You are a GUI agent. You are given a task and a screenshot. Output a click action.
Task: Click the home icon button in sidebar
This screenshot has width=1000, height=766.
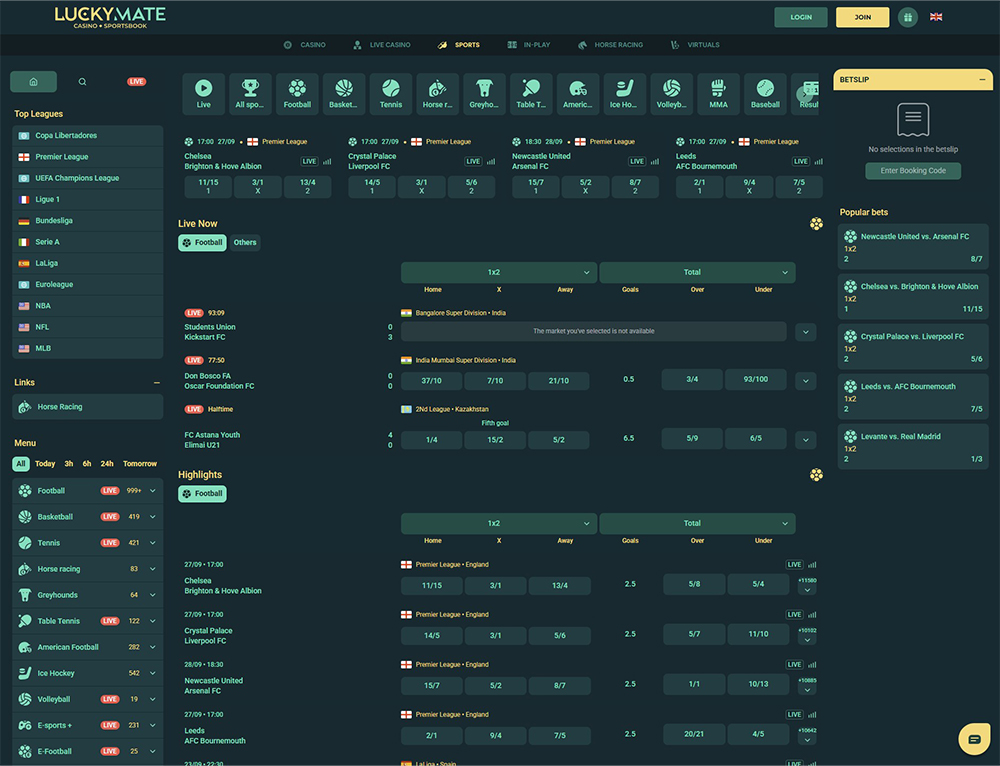[x=34, y=82]
